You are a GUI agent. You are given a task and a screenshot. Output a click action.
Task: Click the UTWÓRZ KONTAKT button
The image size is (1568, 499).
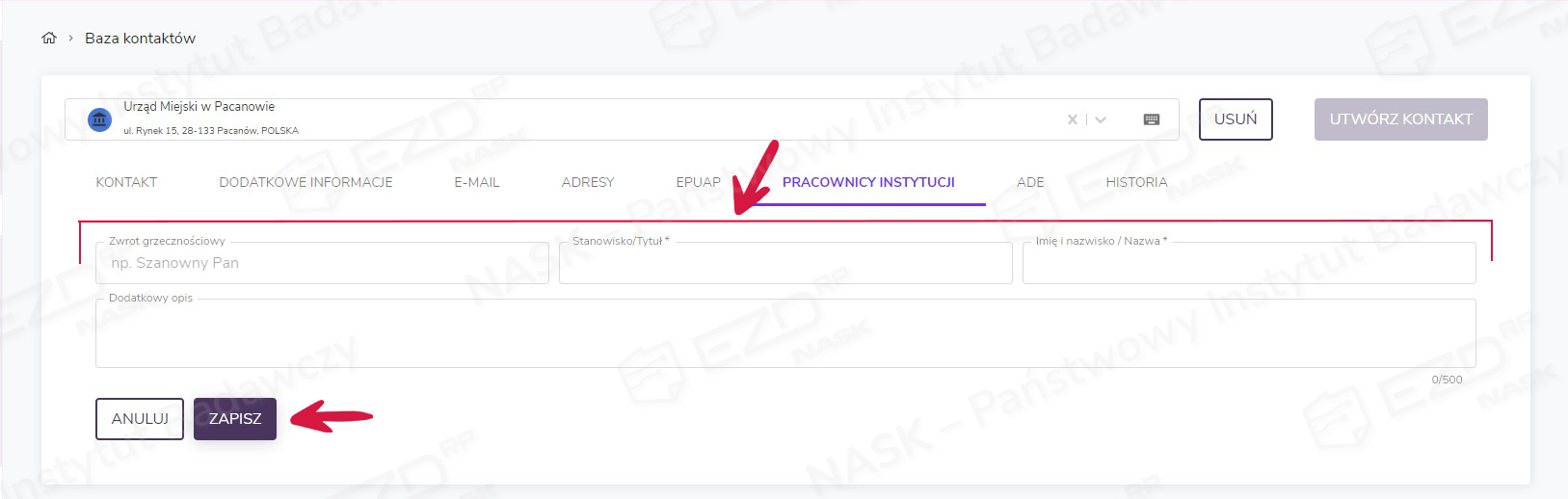[x=1400, y=119]
